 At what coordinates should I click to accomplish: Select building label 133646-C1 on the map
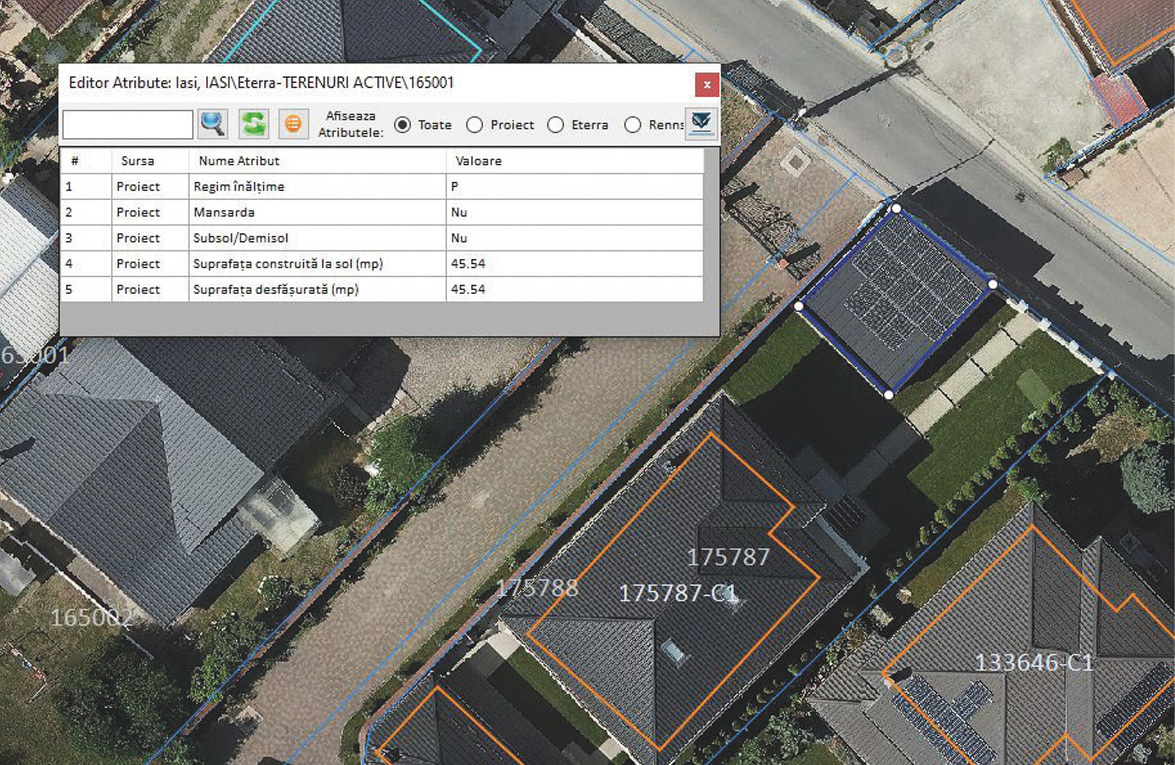1033,662
